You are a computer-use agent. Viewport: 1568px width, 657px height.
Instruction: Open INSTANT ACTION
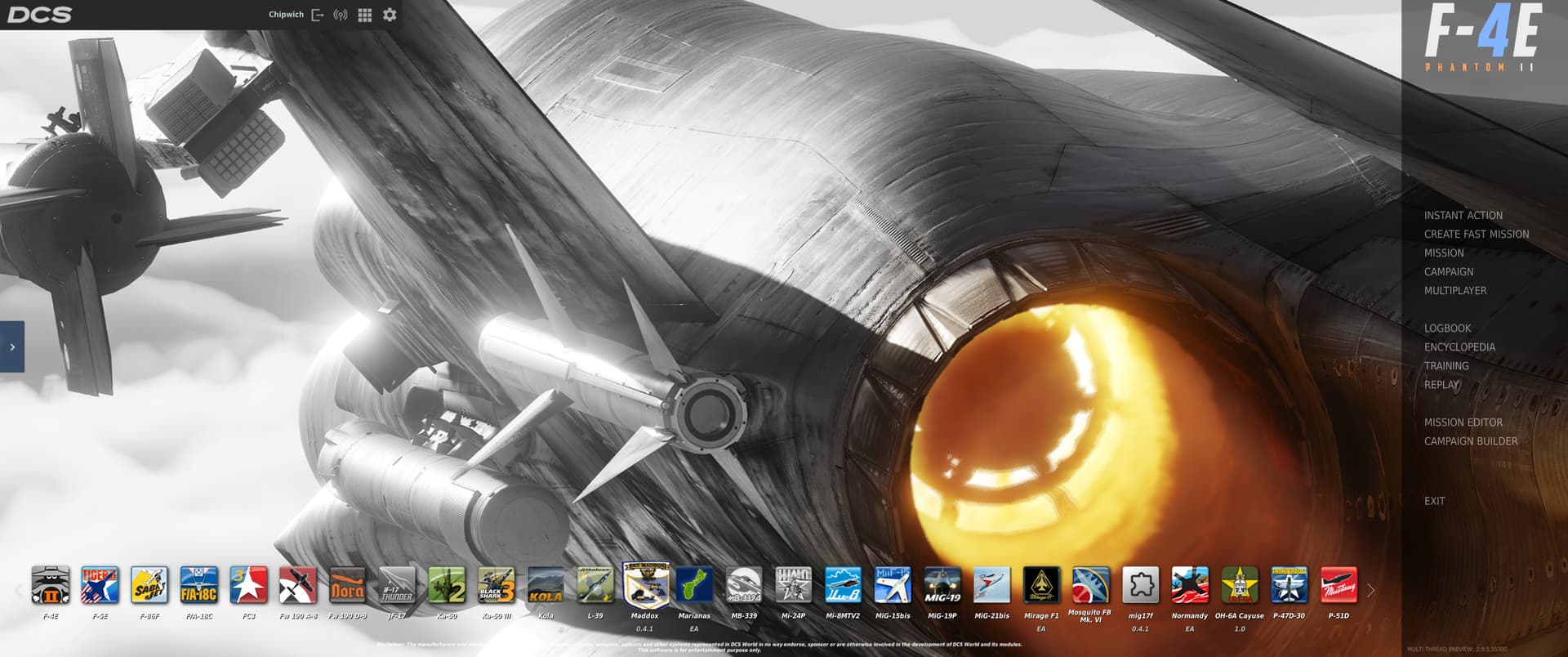[1463, 216]
